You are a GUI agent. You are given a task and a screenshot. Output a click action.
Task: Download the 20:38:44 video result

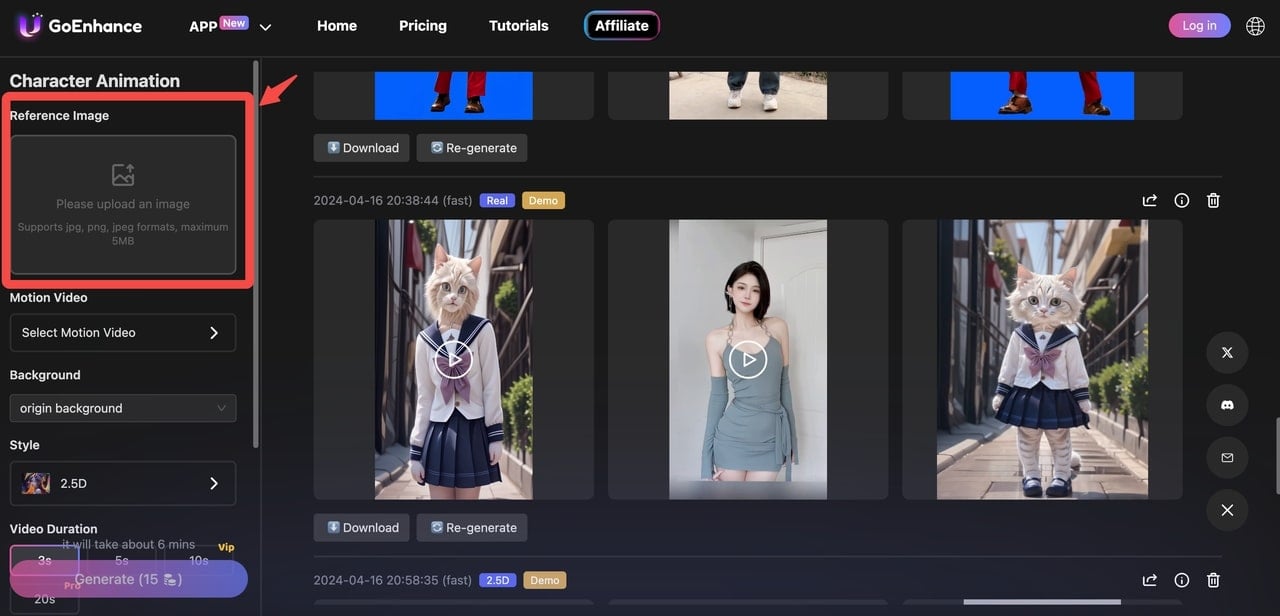362,528
